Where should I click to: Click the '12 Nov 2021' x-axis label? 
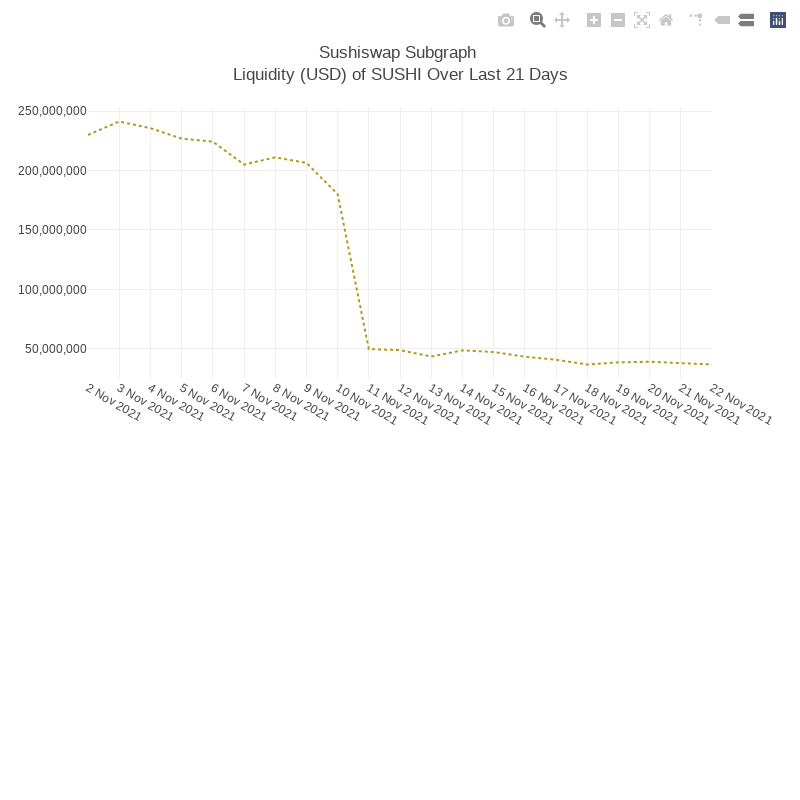(x=429, y=404)
